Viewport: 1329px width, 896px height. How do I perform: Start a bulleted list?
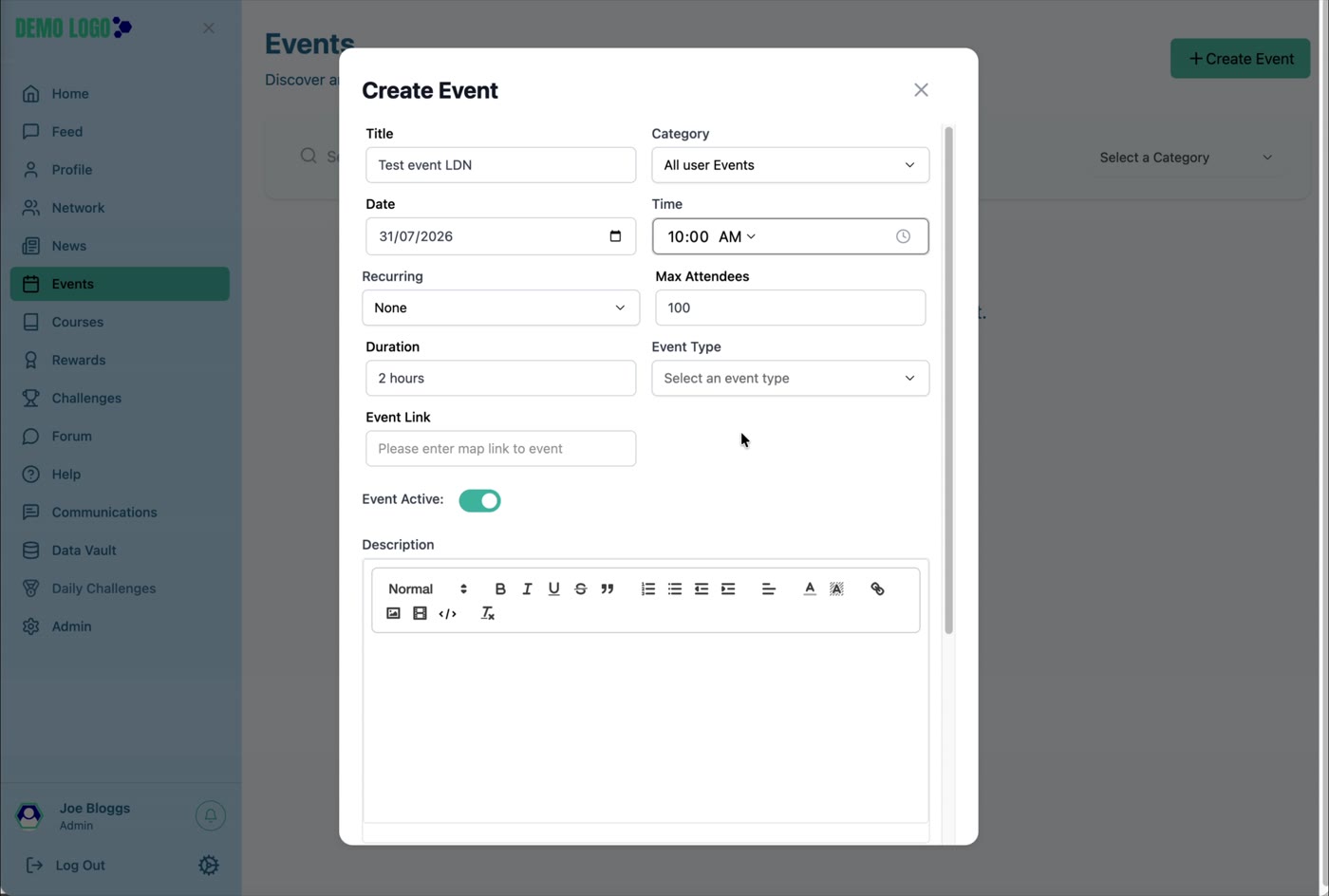click(674, 588)
